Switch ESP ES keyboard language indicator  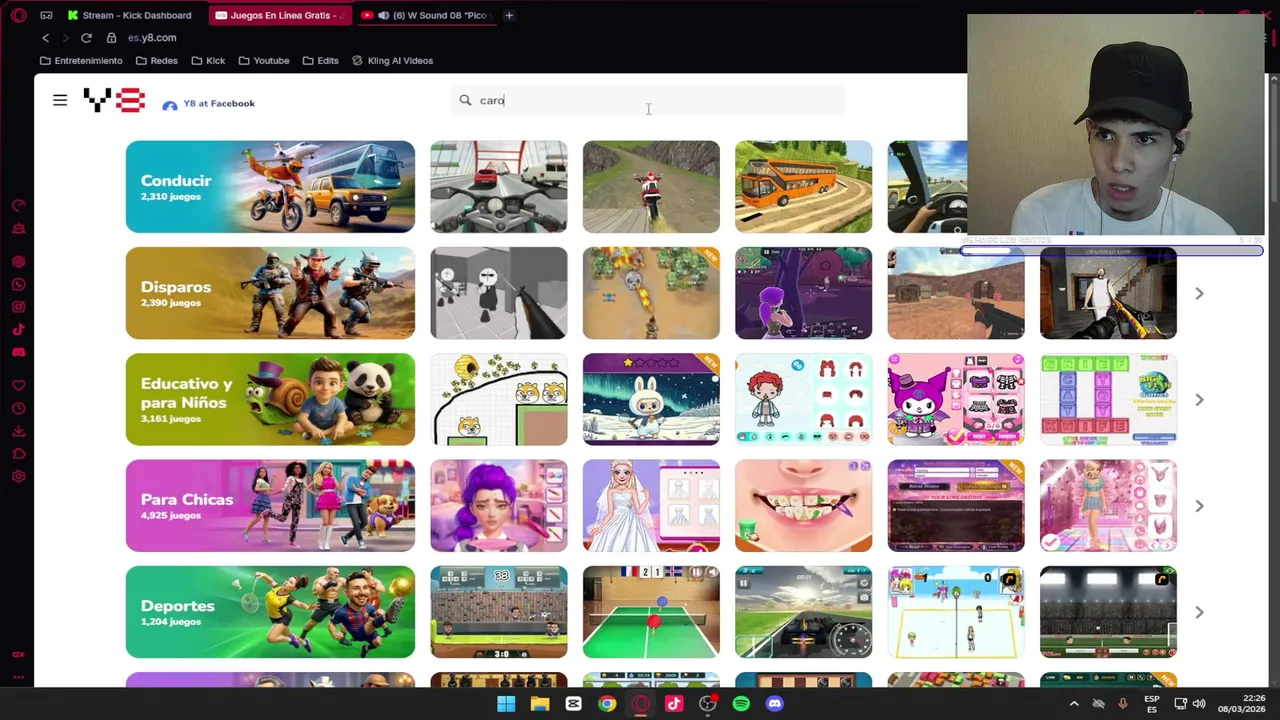(1152, 704)
